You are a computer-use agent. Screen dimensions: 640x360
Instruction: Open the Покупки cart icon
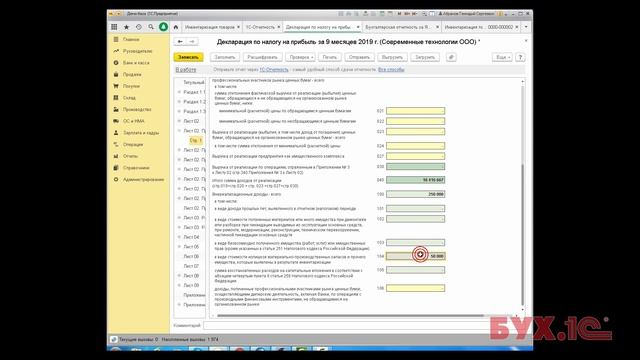pos(116,86)
